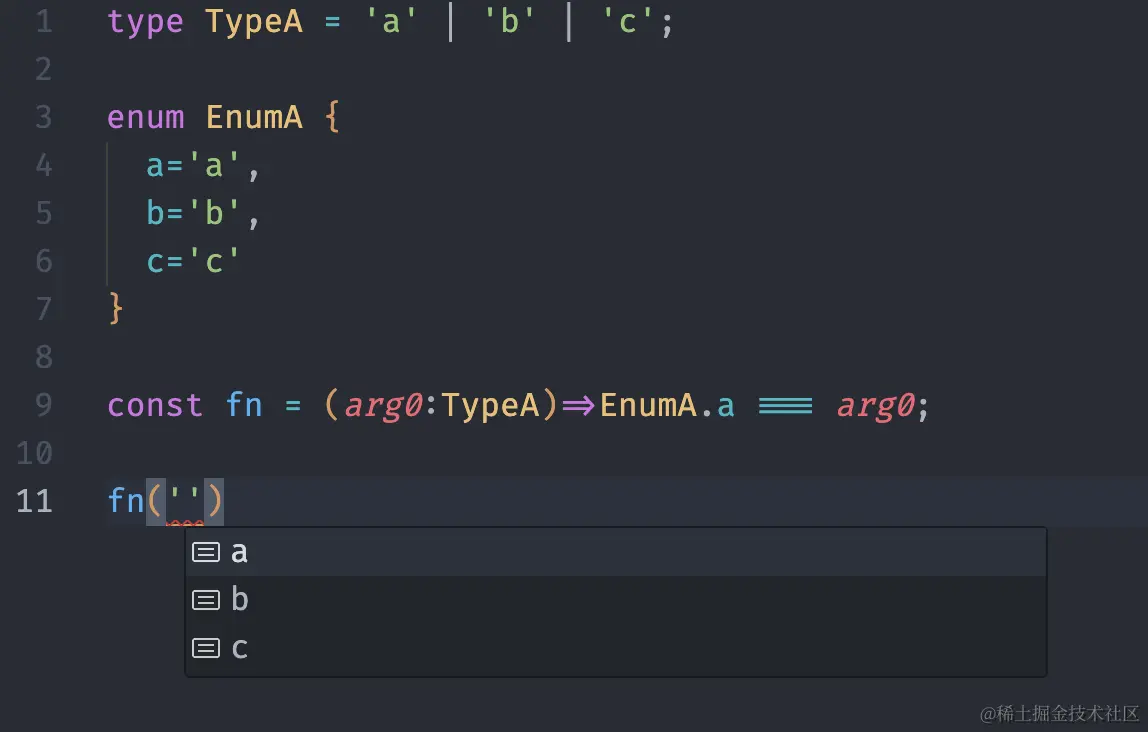Viewport: 1148px width, 732px height.
Task: Click enum member a='a' on line 4
Action: point(193,166)
